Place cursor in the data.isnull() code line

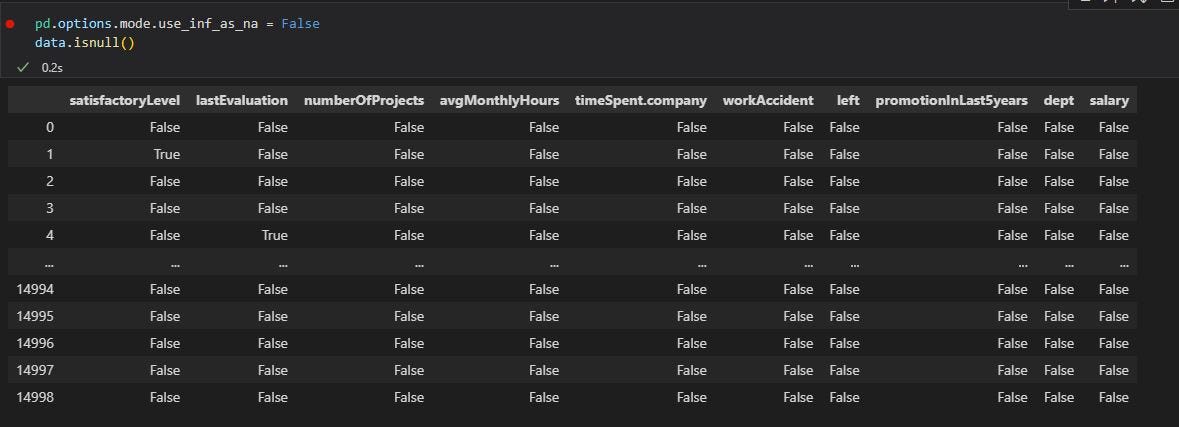pyautogui.click(x=84, y=44)
